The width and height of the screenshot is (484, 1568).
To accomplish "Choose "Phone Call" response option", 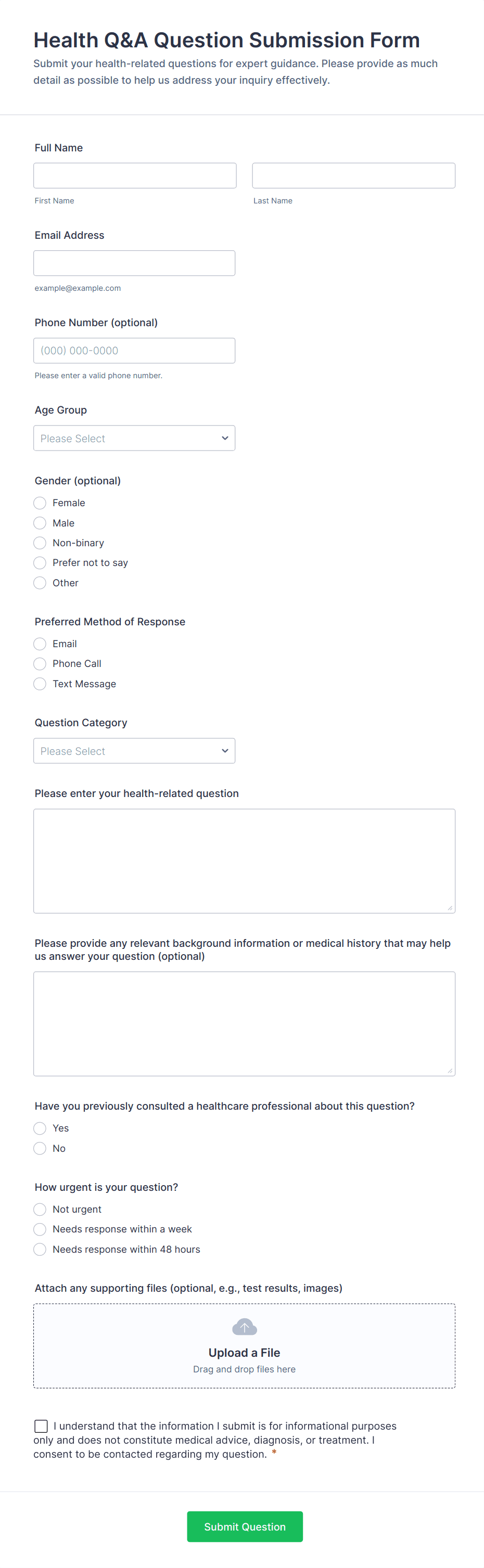I will click(40, 663).
